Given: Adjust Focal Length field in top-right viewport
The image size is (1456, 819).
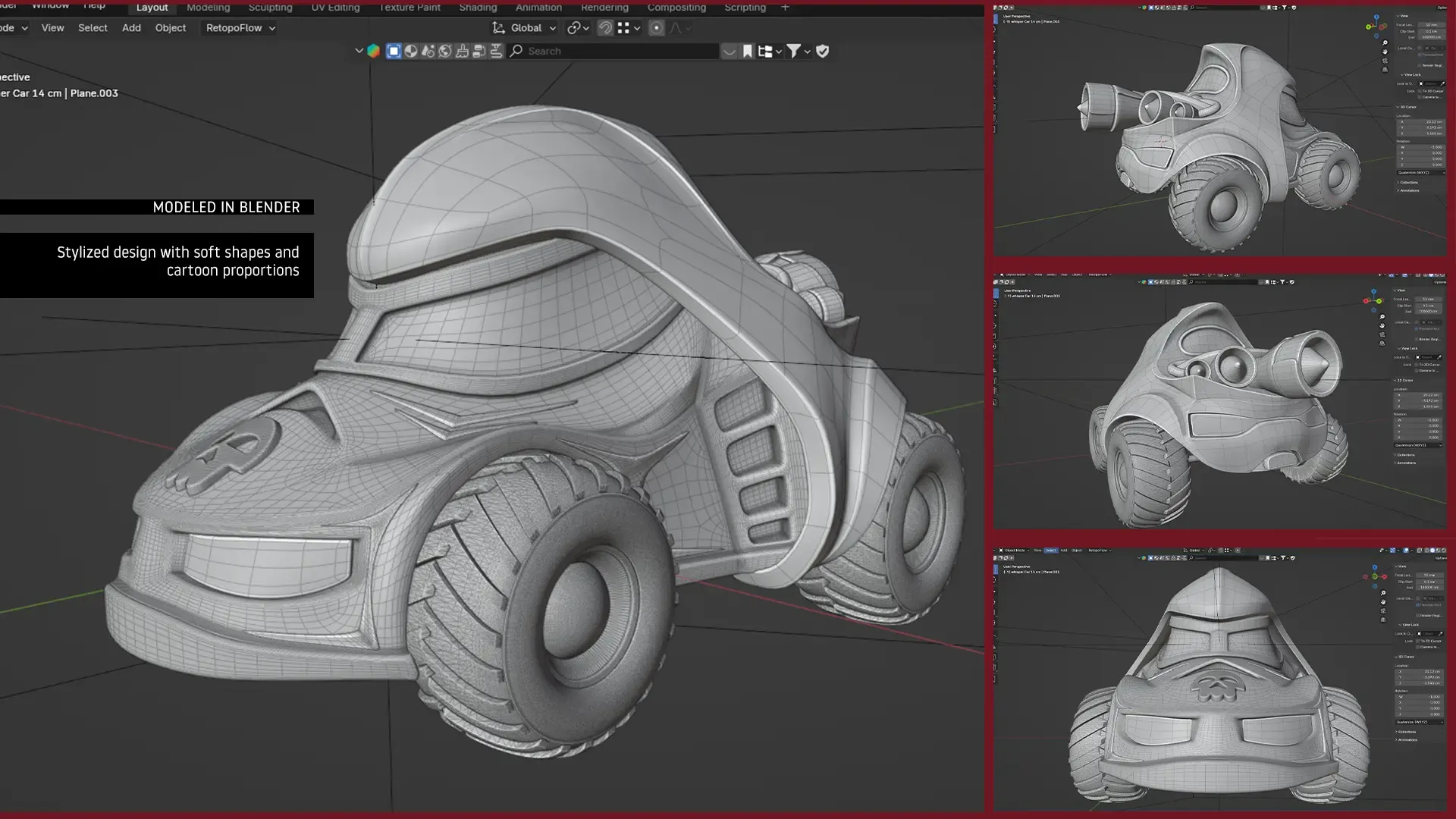Looking at the screenshot, I should (x=1432, y=25).
